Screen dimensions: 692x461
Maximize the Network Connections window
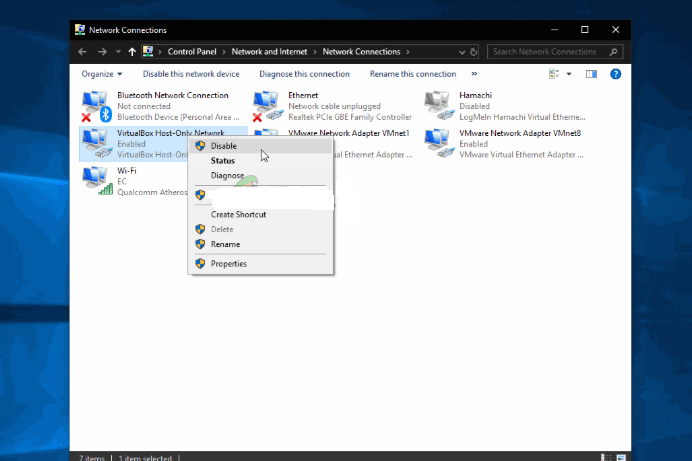coord(584,30)
